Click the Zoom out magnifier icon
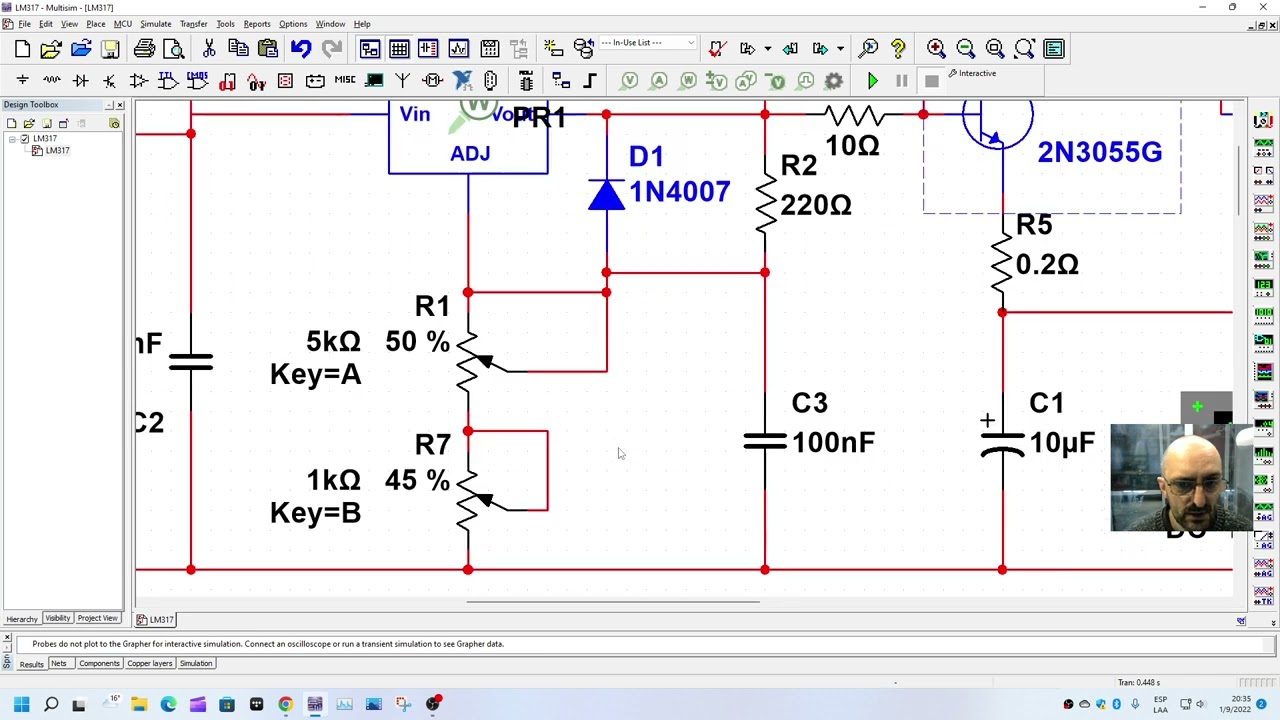The image size is (1280, 720). pos(965,49)
